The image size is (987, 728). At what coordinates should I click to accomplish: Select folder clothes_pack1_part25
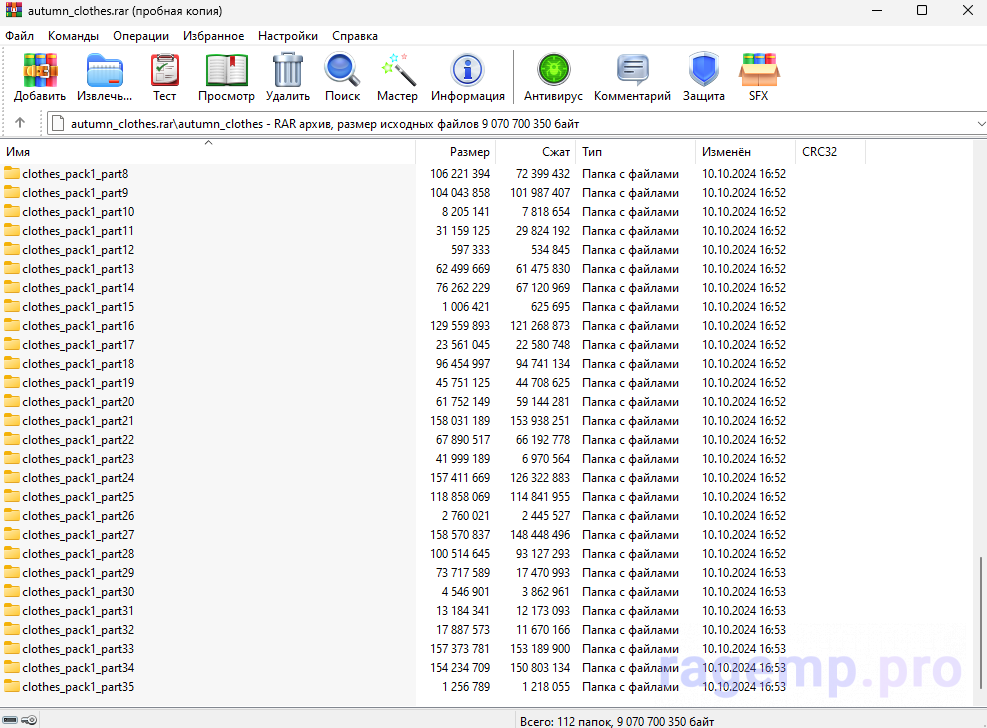click(78, 496)
